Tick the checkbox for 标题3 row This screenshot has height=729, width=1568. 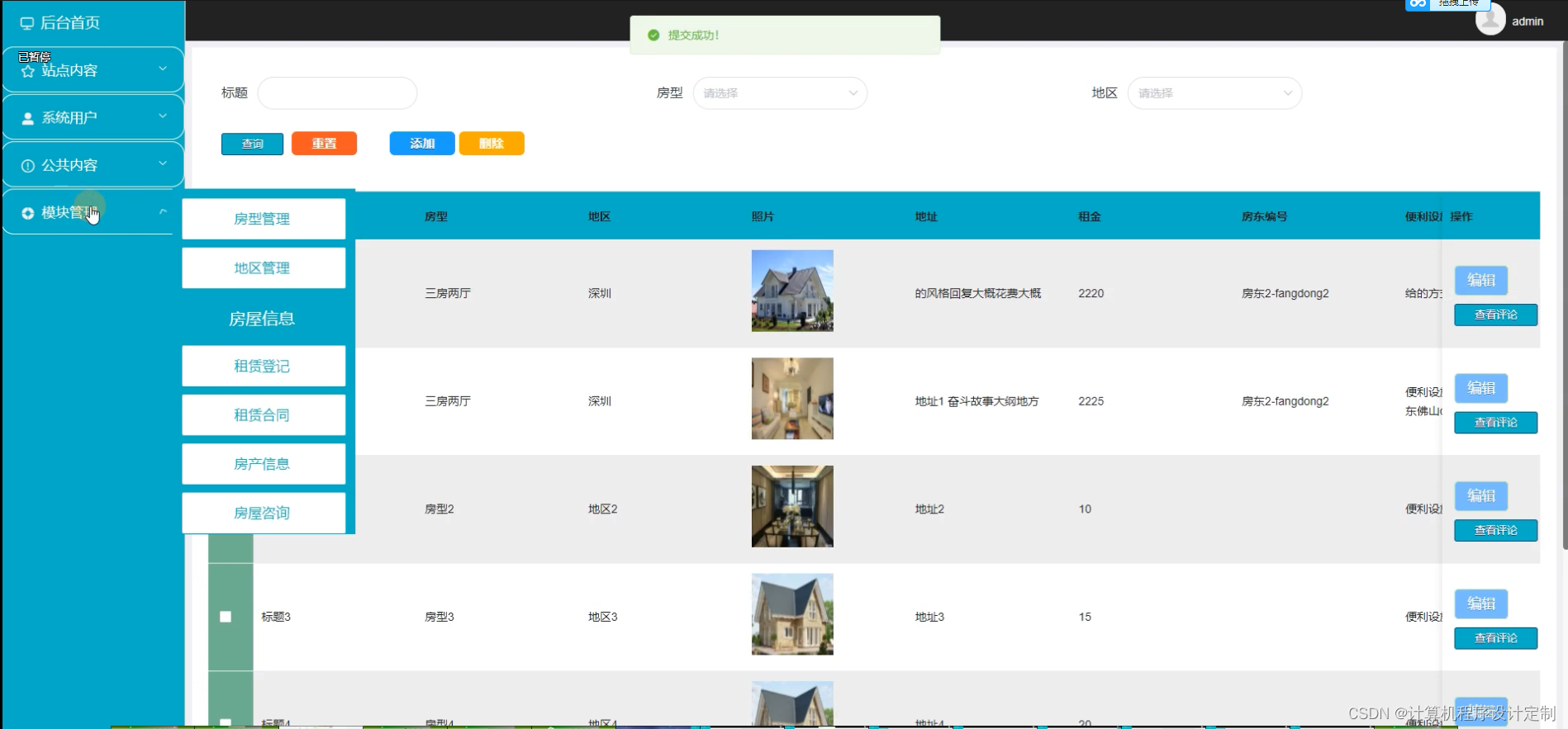pyautogui.click(x=226, y=617)
